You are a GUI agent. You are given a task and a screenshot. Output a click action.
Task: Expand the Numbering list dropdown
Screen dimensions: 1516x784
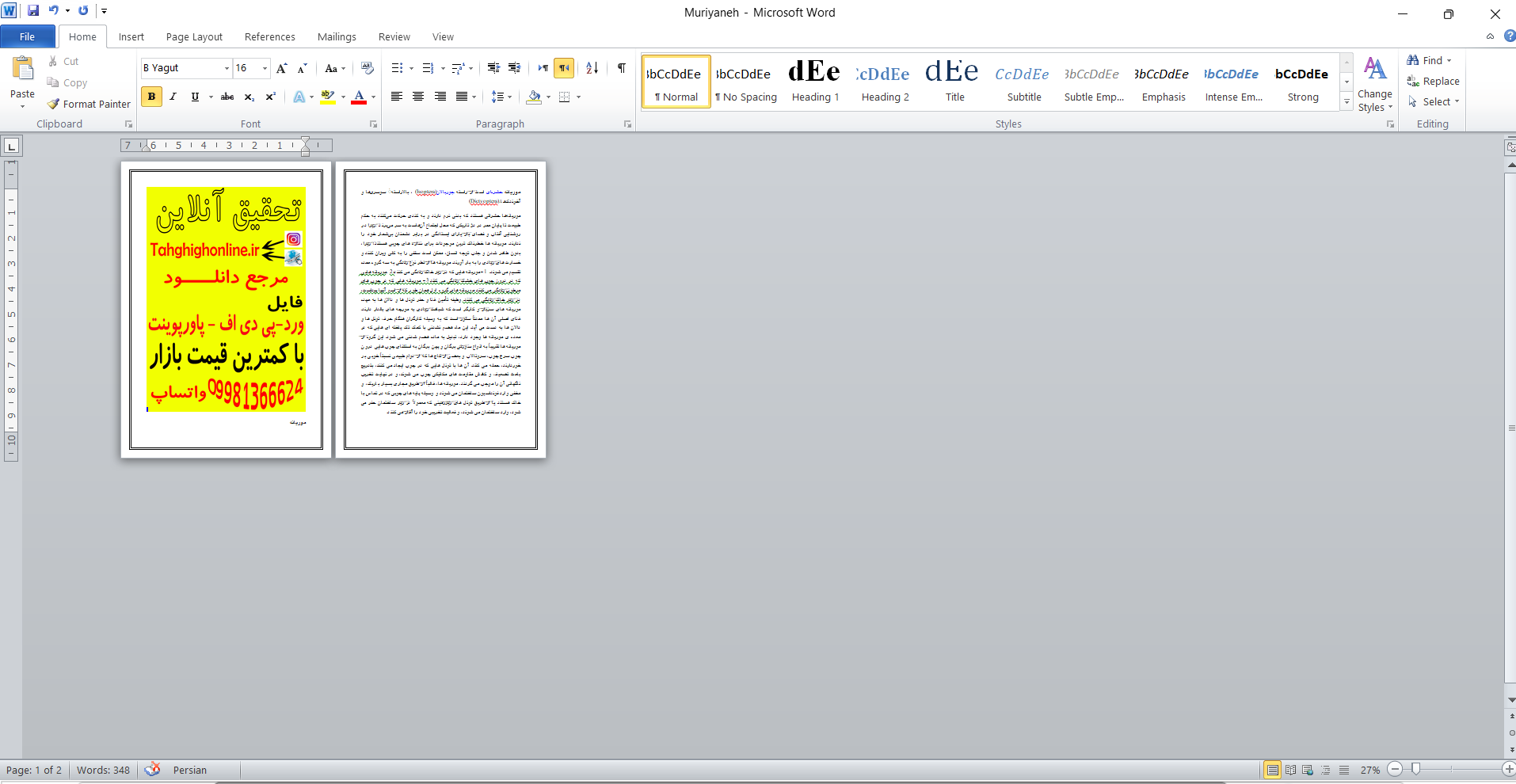pyautogui.click(x=443, y=68)
